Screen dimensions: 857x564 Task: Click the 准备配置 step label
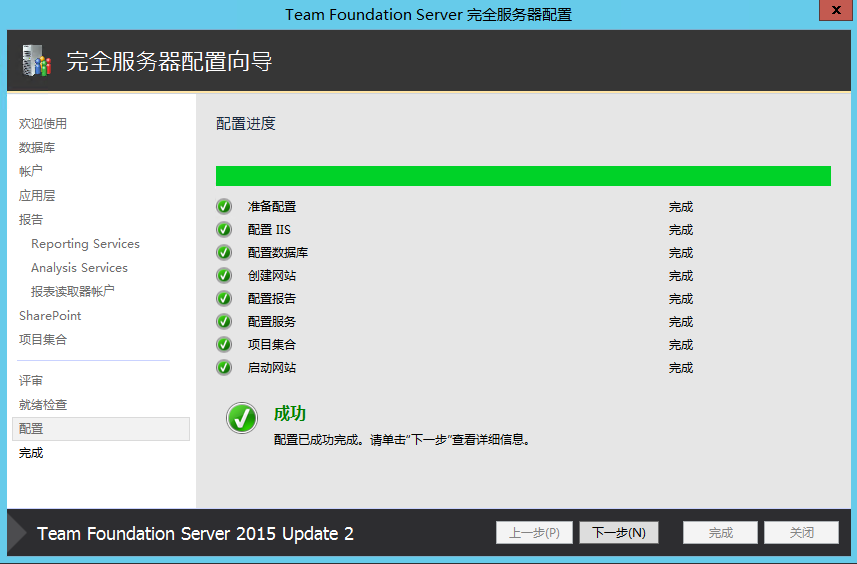(272, 207)
